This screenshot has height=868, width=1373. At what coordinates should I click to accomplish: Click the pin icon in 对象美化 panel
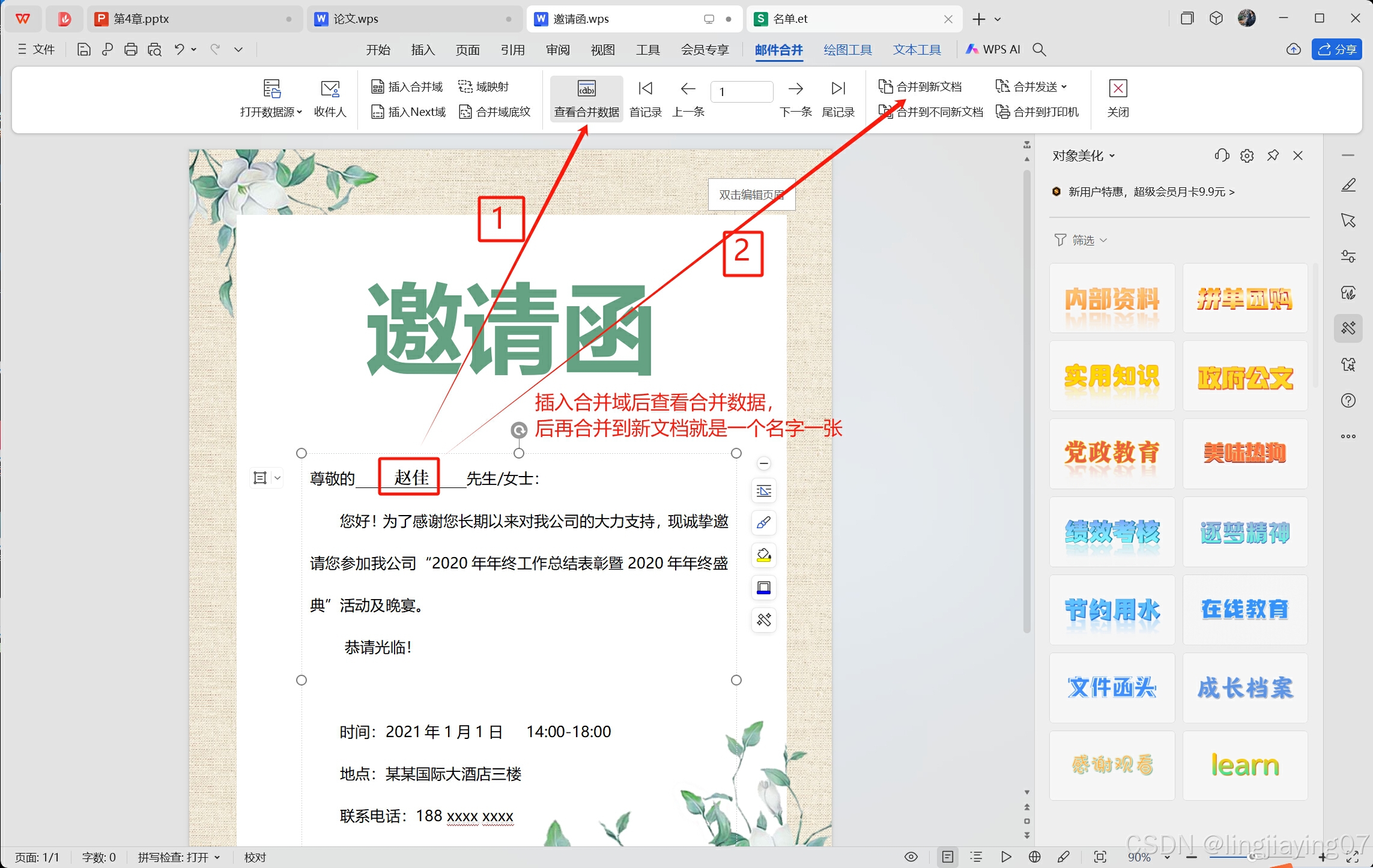[1273, 156]
